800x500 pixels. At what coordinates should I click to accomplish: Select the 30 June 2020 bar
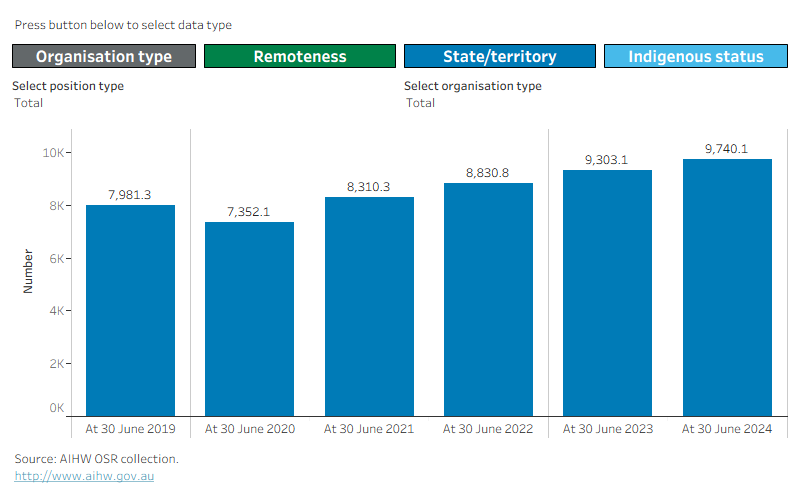pos(249,319)
